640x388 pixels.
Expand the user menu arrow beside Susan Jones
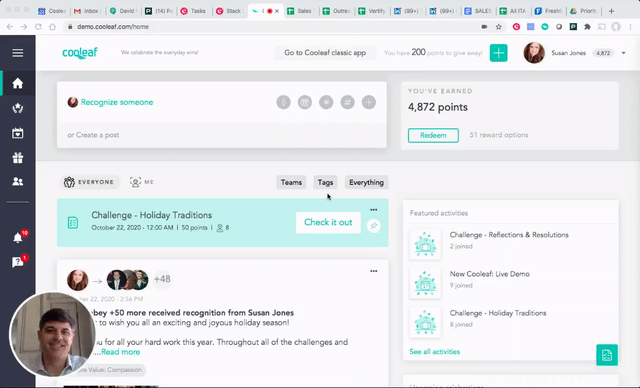623,53
